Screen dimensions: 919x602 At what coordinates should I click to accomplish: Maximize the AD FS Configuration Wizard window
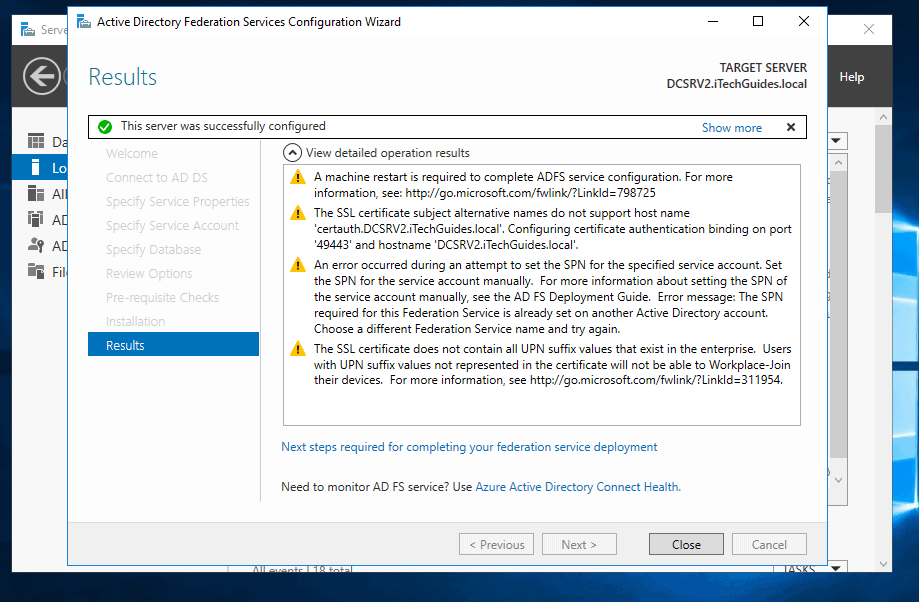(x=758, y=22)
